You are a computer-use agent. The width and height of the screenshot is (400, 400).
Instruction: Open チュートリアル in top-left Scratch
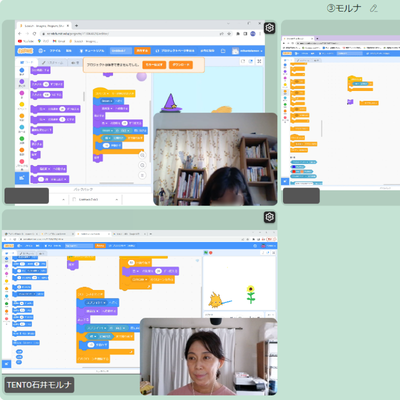pos(92,51)
